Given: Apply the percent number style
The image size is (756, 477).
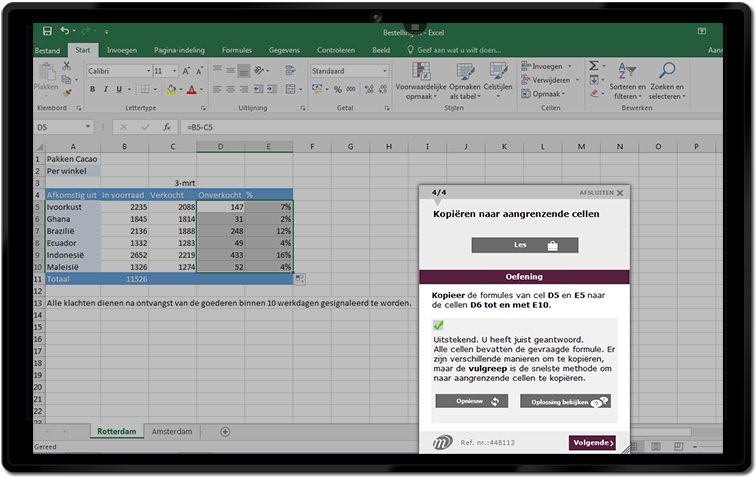Looking at the screenshot, I should [335, 89].
